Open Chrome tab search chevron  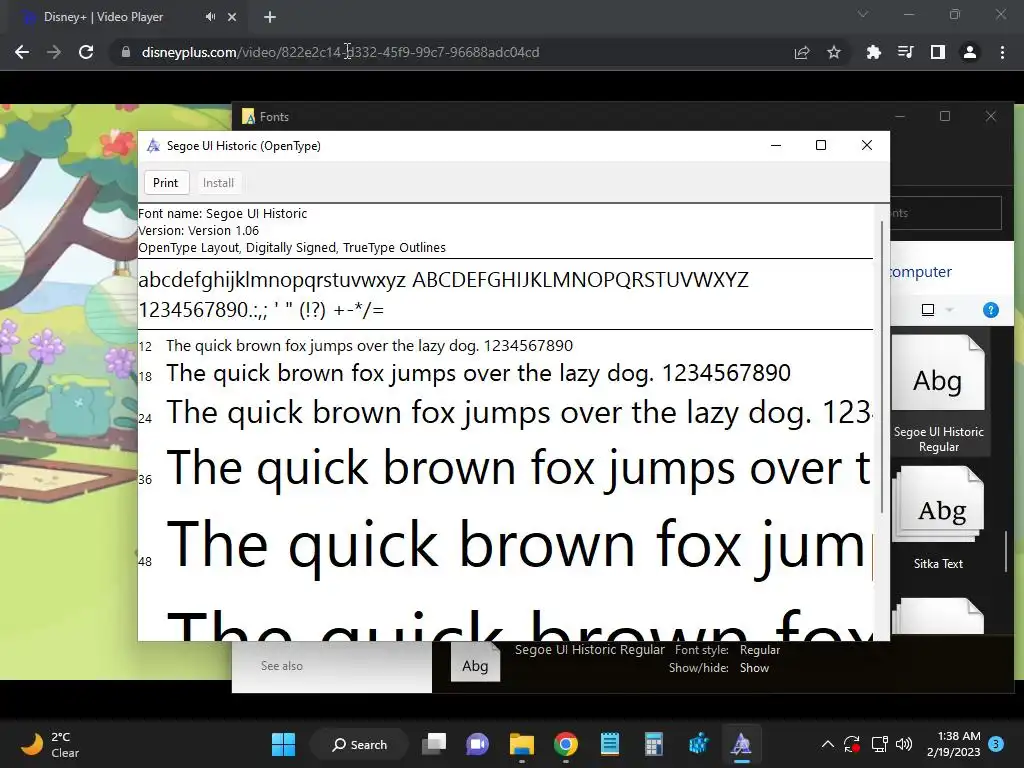tap(863, 14)
